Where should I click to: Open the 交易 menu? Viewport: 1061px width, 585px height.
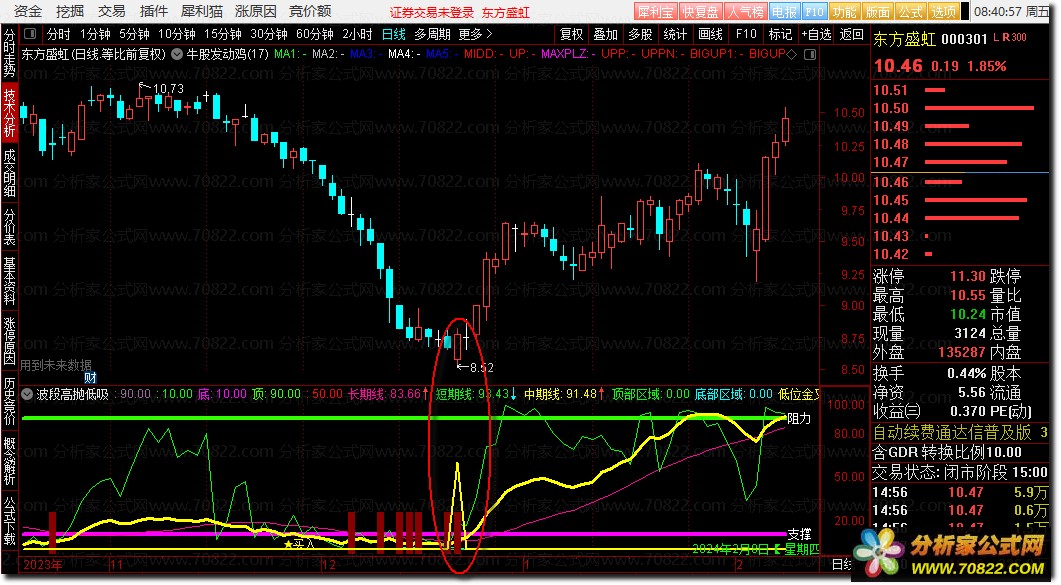click(112, 11)
